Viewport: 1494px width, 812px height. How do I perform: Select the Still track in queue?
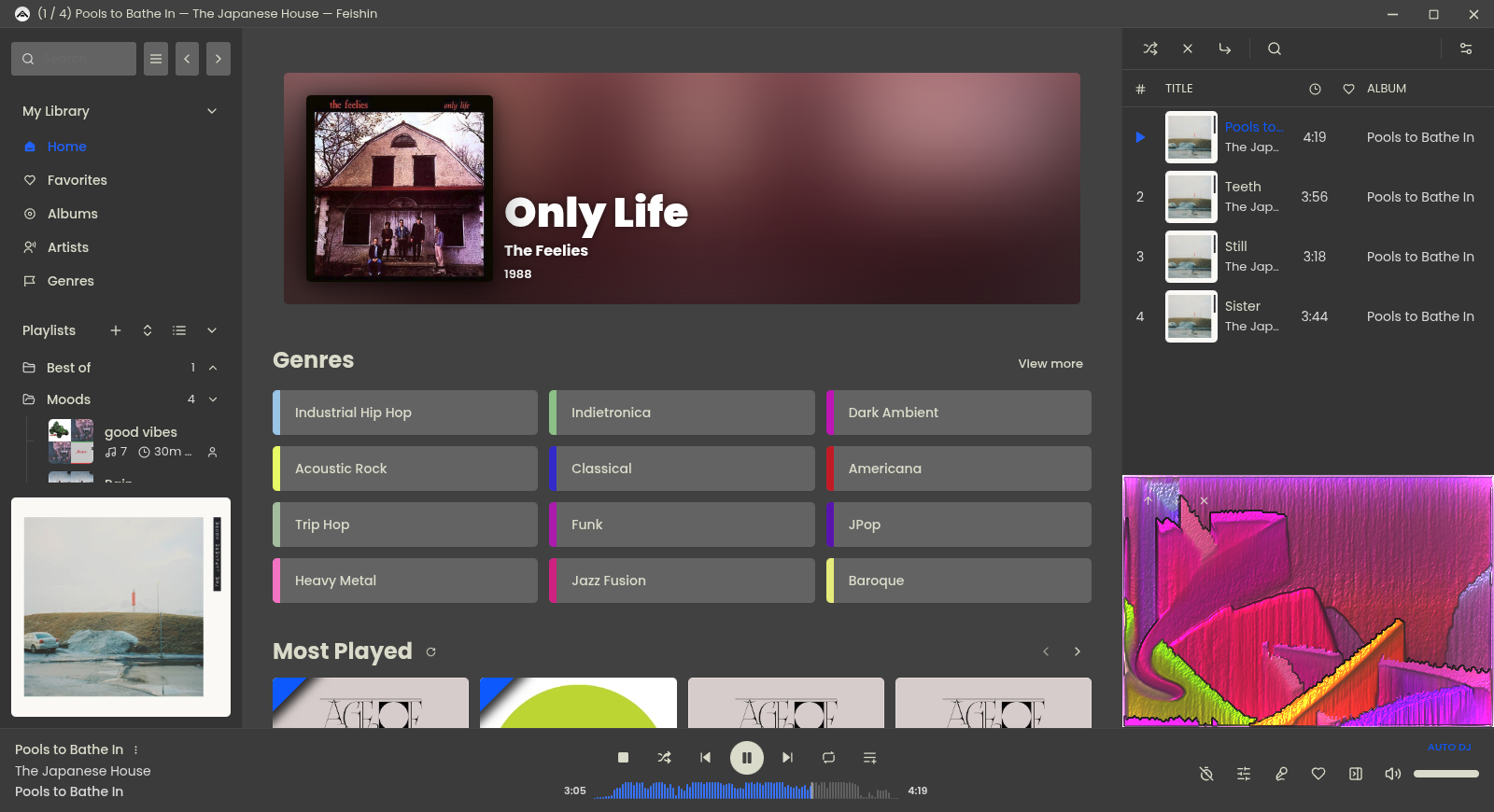coord(1308,257)
